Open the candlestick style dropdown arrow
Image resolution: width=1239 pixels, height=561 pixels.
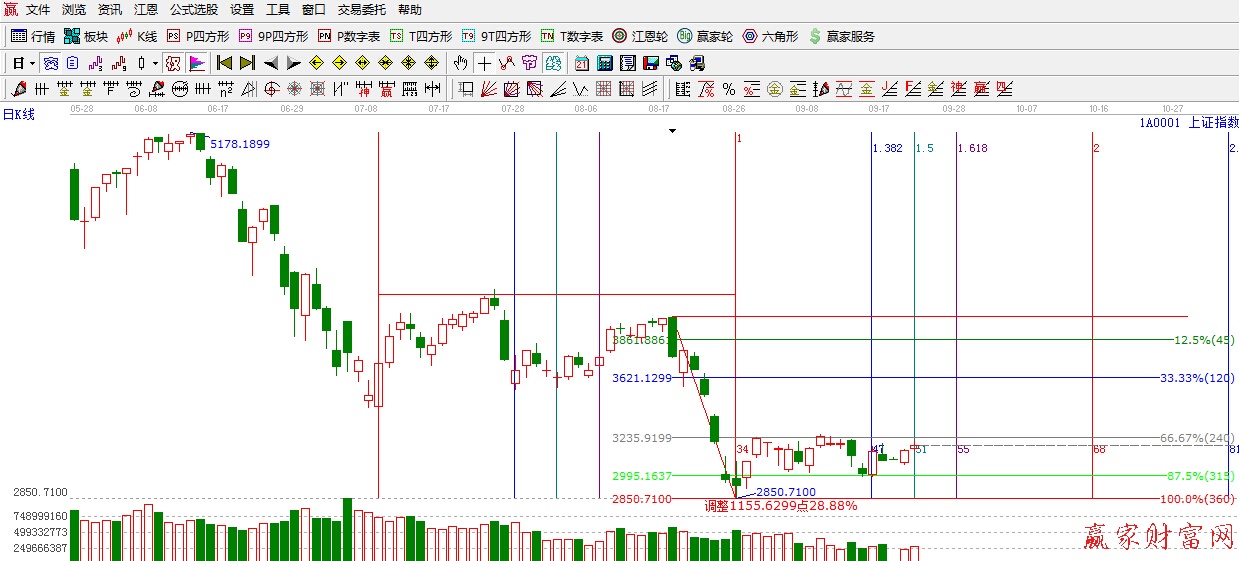click(x=155, y=63)
